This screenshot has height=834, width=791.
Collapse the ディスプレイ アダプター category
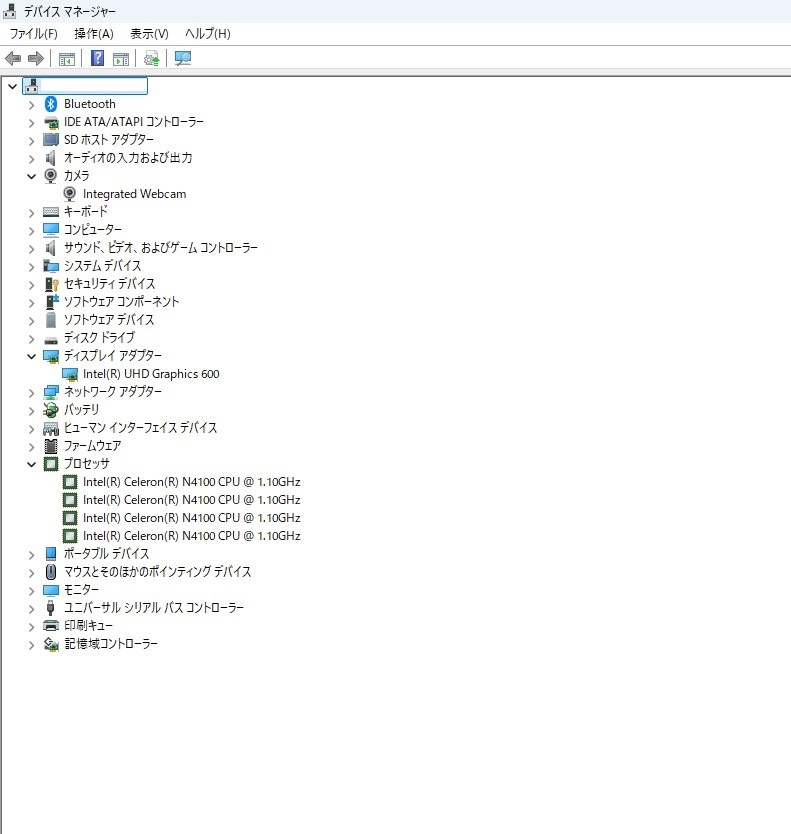[31, 356]
